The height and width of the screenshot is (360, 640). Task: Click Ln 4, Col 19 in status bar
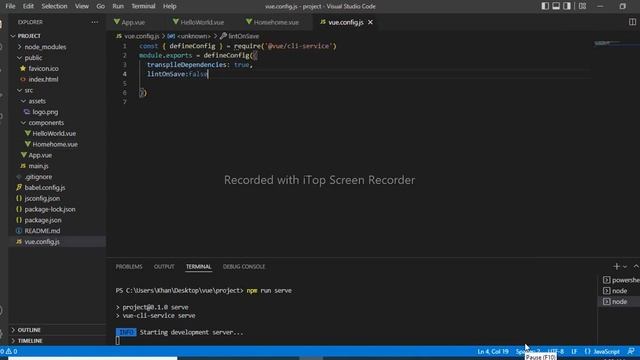(493, 351)
